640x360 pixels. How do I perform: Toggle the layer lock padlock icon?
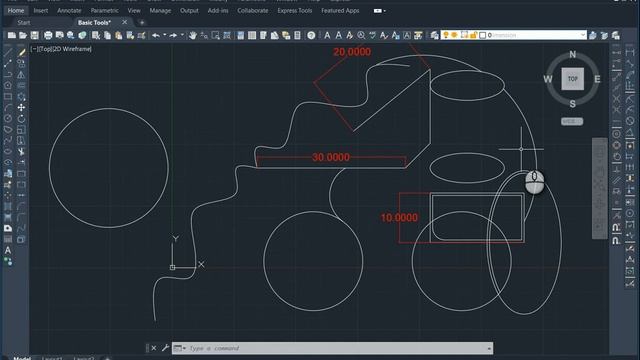473,35
